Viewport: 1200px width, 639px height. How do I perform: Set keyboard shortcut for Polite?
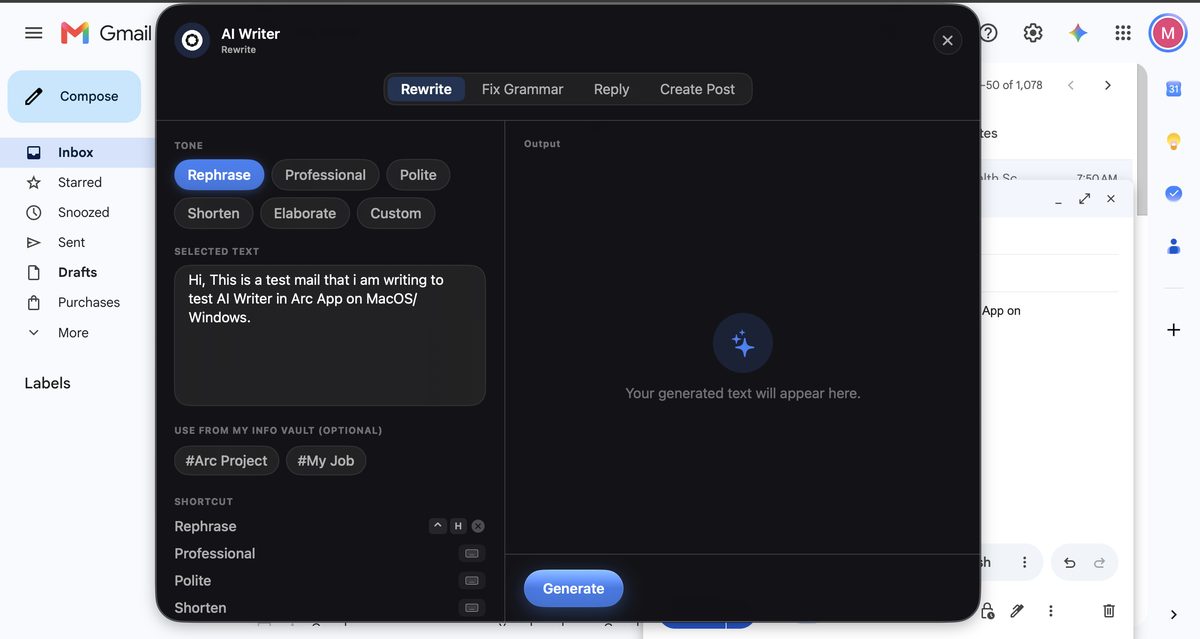(472, 580)
